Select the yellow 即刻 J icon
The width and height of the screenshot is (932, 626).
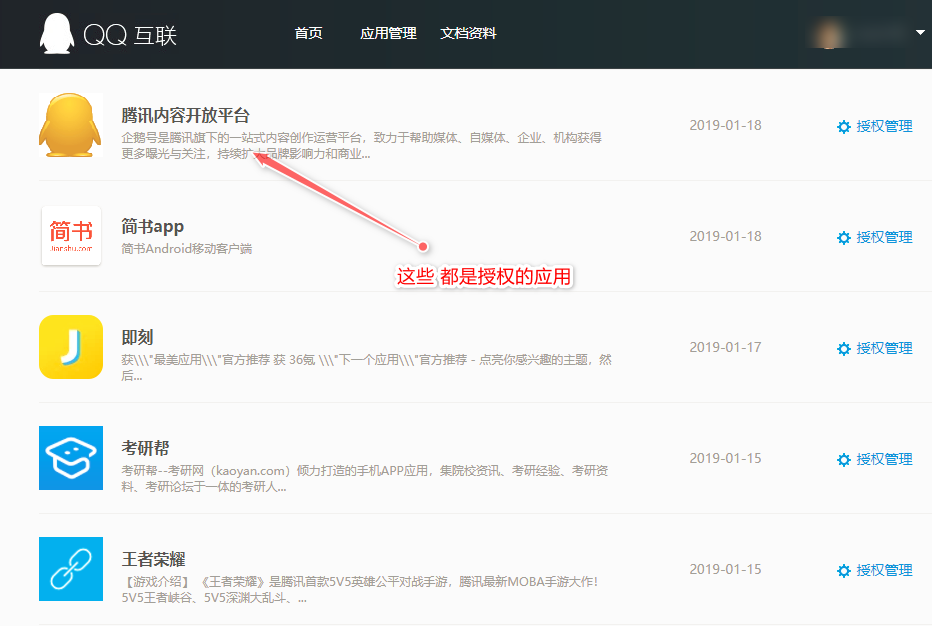[x=70, y=347]
